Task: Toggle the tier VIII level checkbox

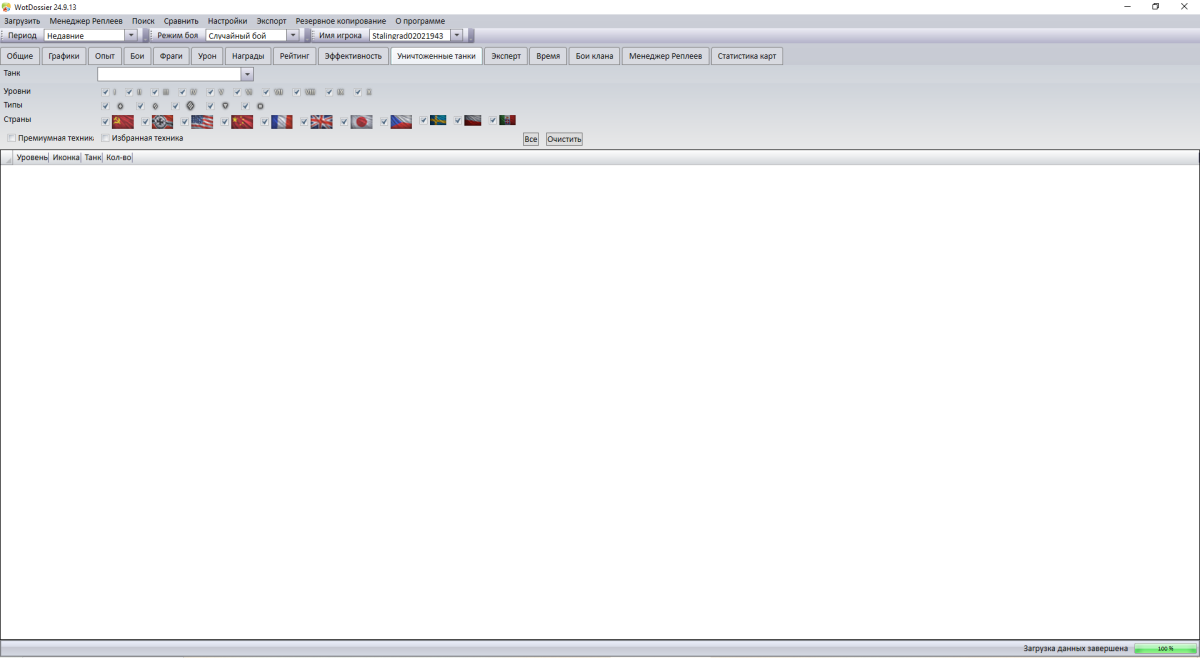Action: click(297, 92)
